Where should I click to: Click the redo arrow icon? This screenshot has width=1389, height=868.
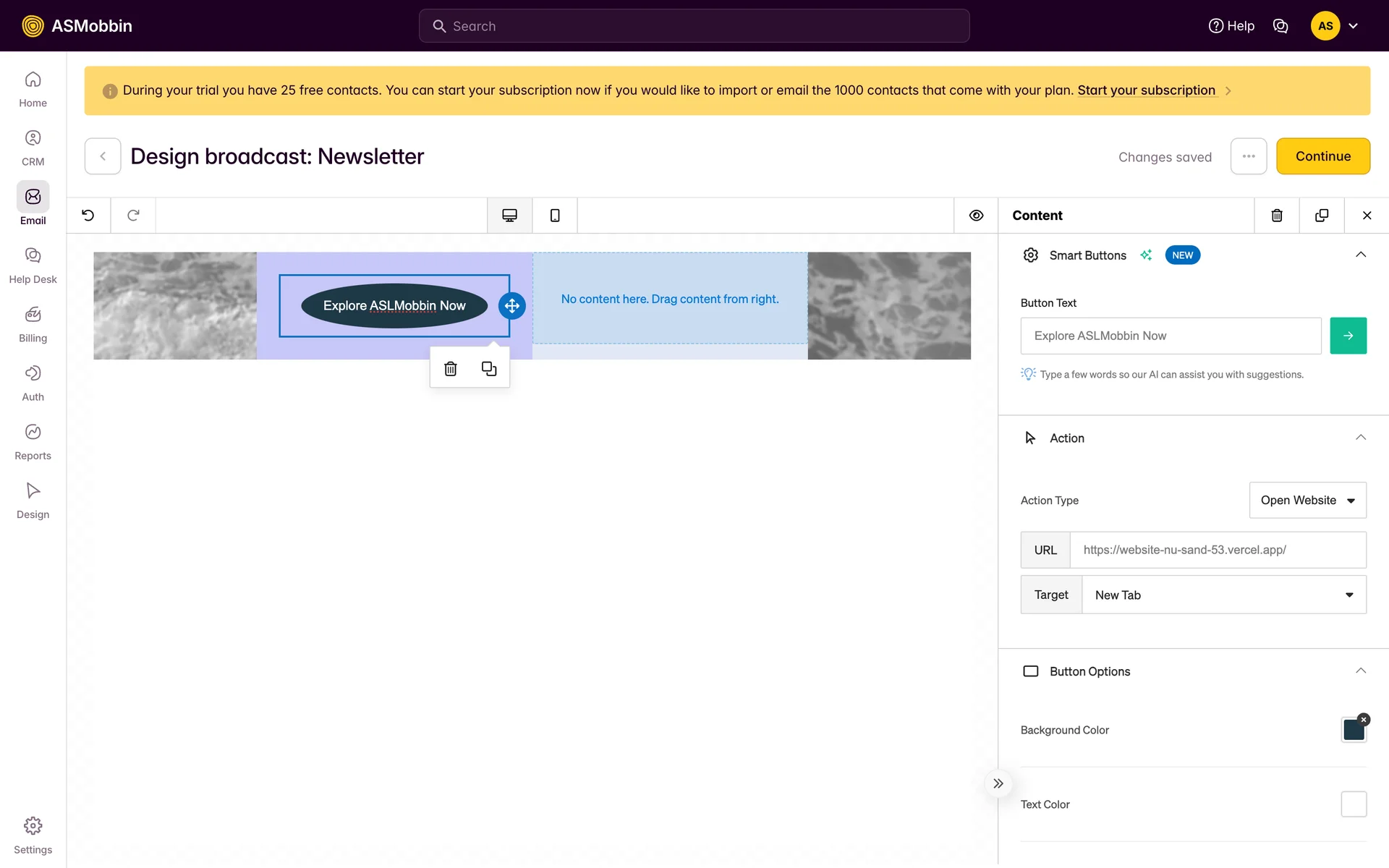tap(133, 215)
